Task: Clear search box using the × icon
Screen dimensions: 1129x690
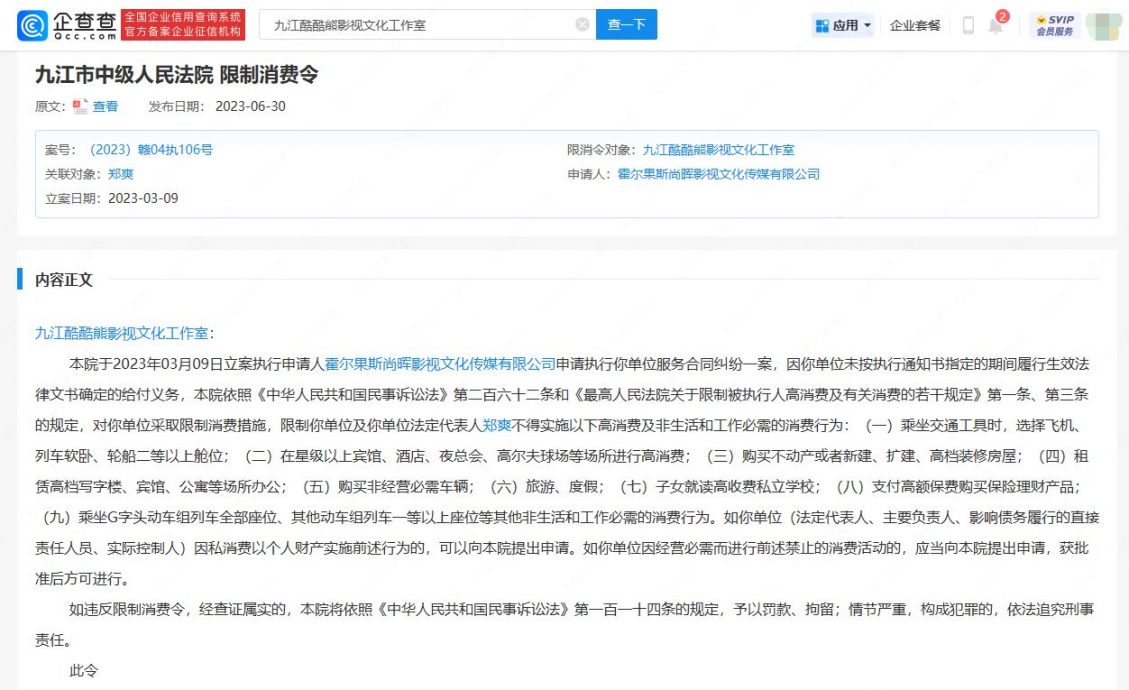Action: pyautogui.click(x=581, y=25)
